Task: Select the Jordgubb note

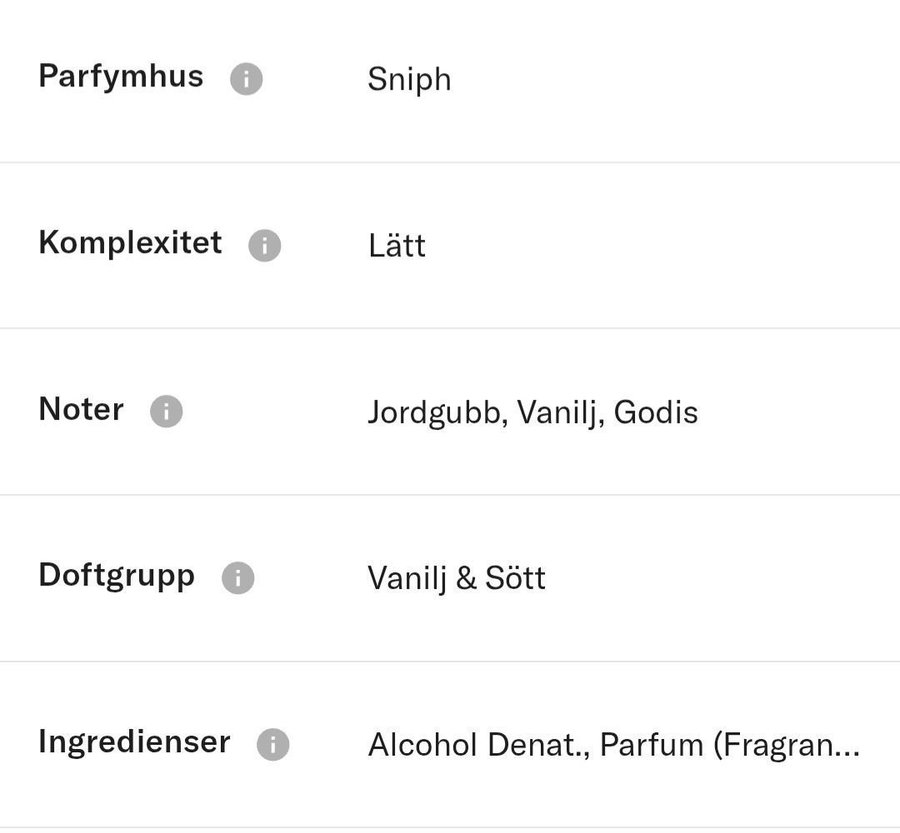Action: [432, 412]
